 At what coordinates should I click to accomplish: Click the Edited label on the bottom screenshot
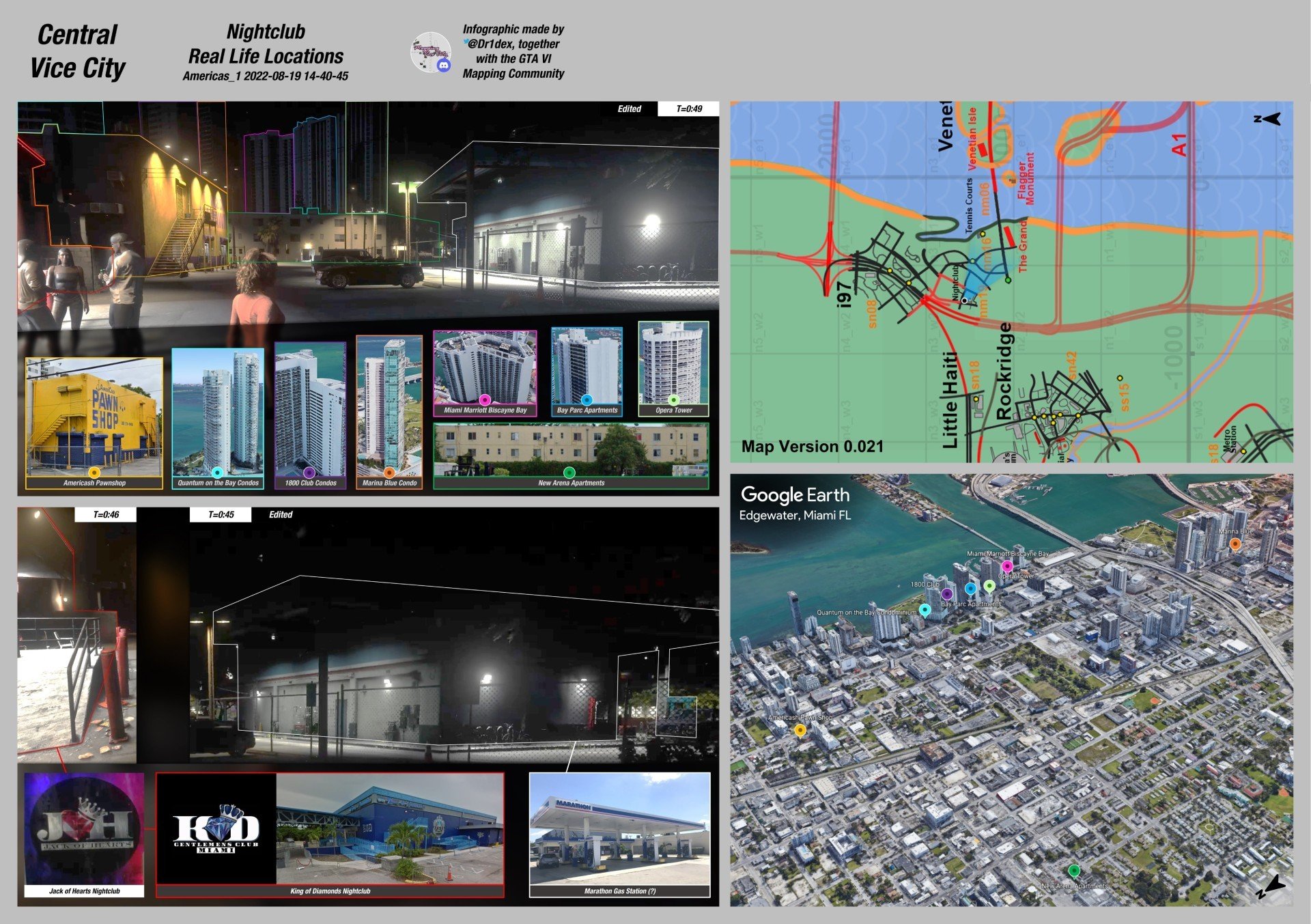[x=281, y=515]
